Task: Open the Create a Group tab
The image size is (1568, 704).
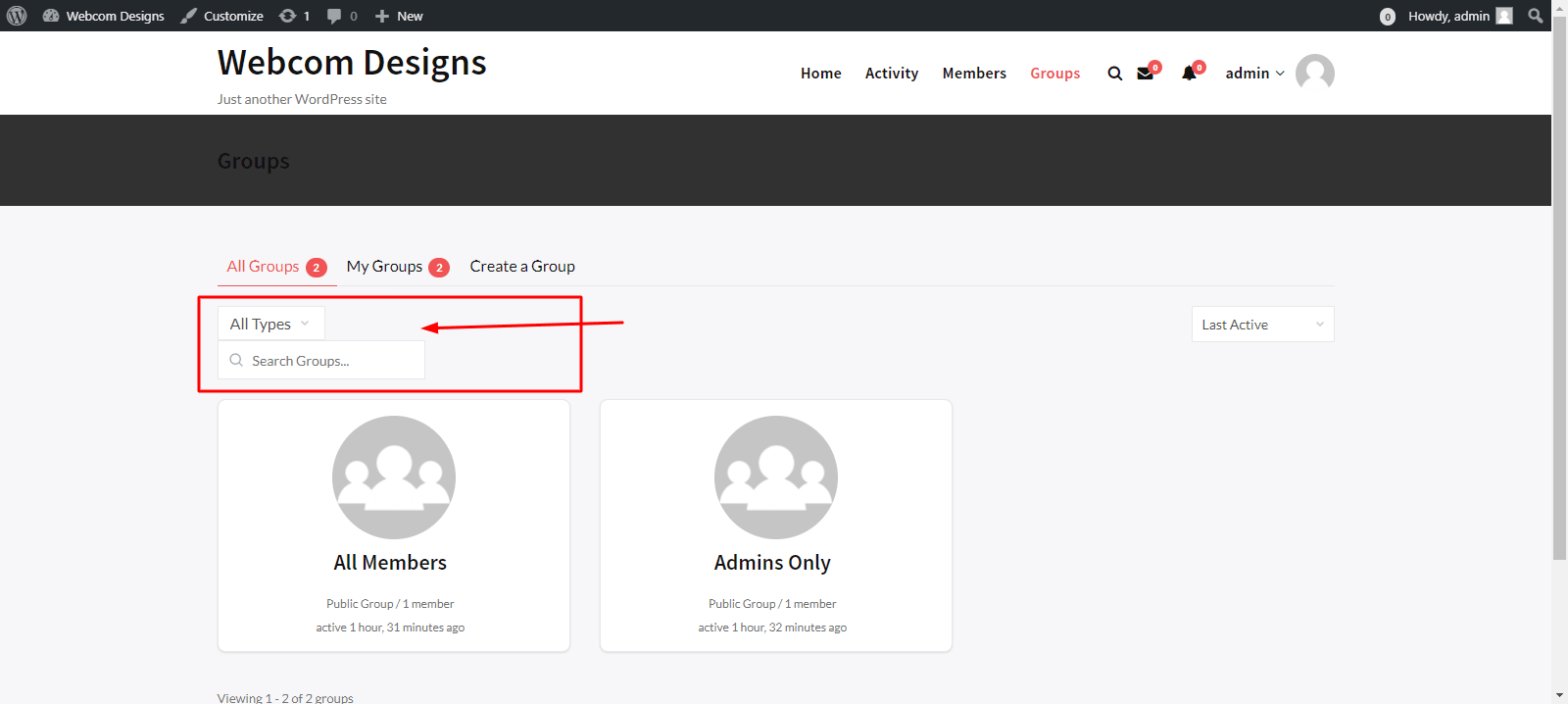Action: tap(522, 267)
